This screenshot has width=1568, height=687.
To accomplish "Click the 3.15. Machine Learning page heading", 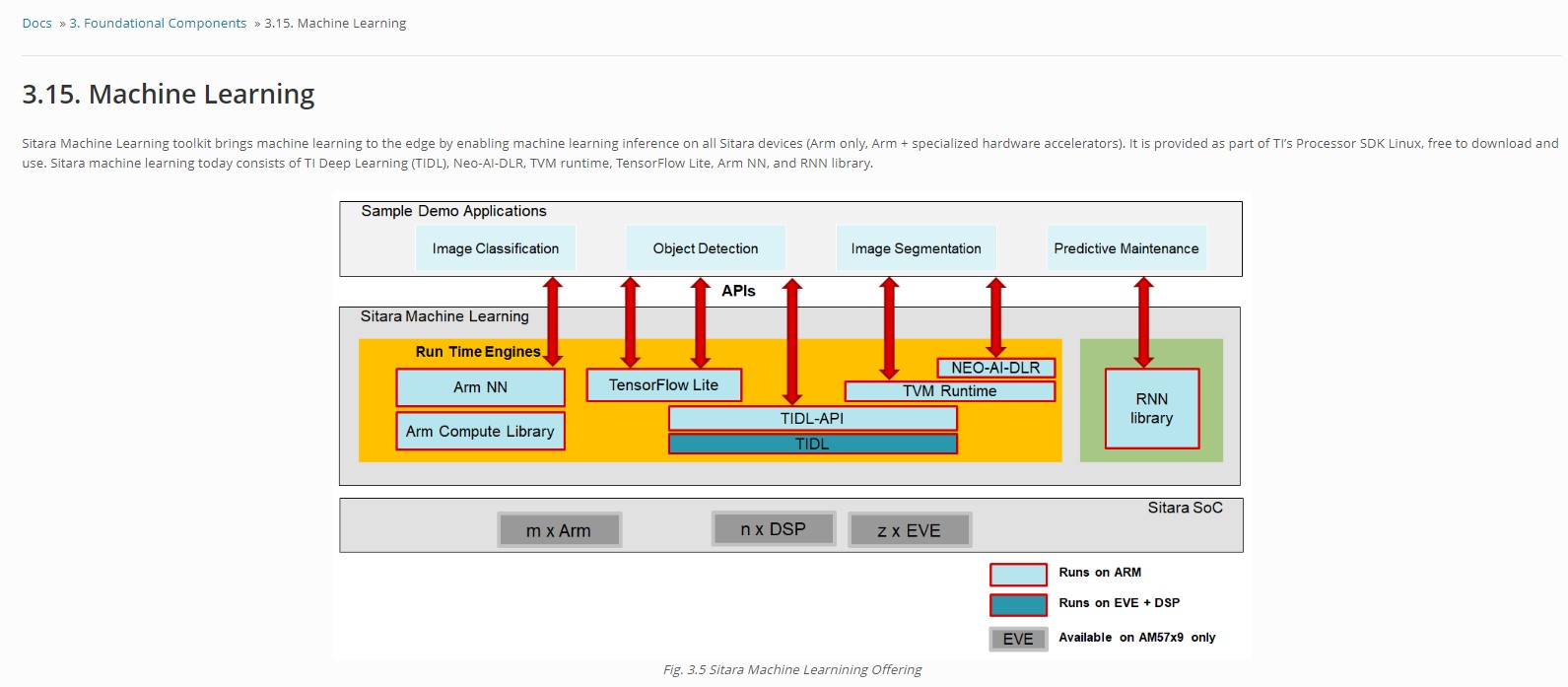I will pyautogui.click(x=169, y=95).
